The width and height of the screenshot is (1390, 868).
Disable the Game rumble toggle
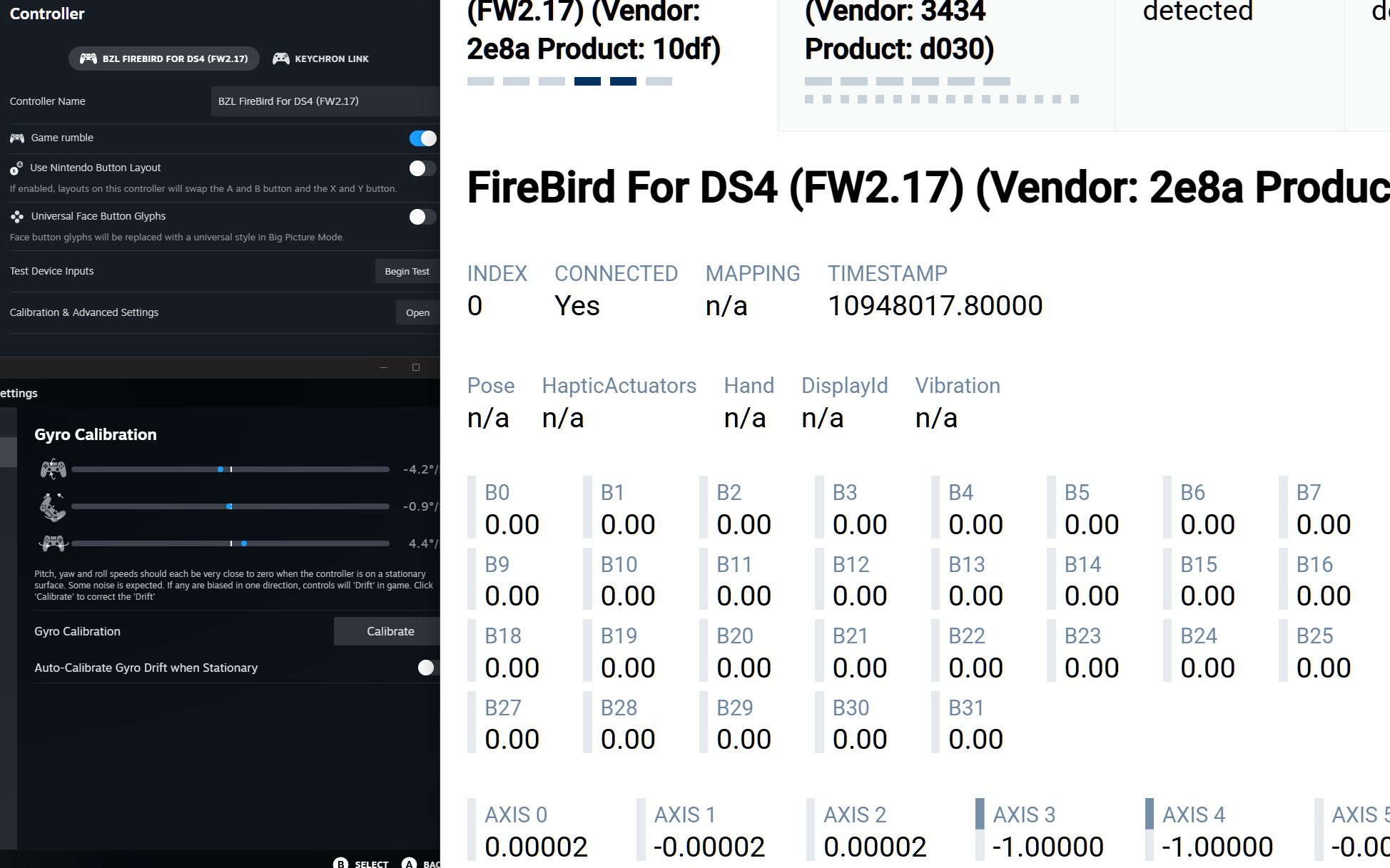(x=422, y=138)
